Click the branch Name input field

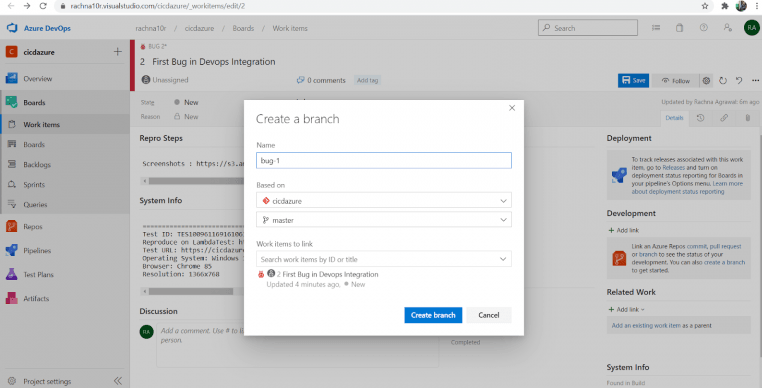pos(383,160)
